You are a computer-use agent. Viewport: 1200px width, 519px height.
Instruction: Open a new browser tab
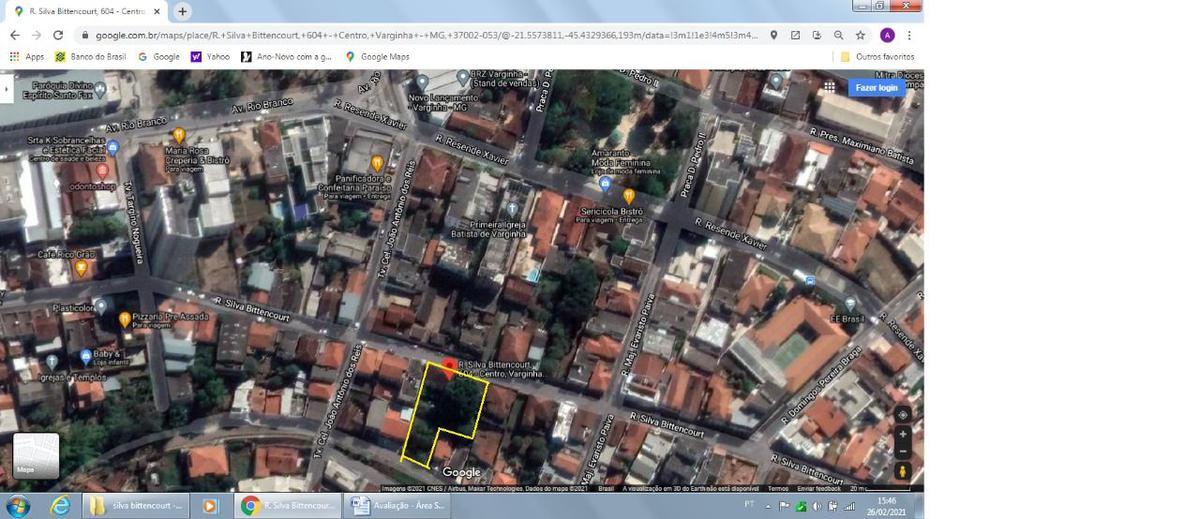pos(182,11)
